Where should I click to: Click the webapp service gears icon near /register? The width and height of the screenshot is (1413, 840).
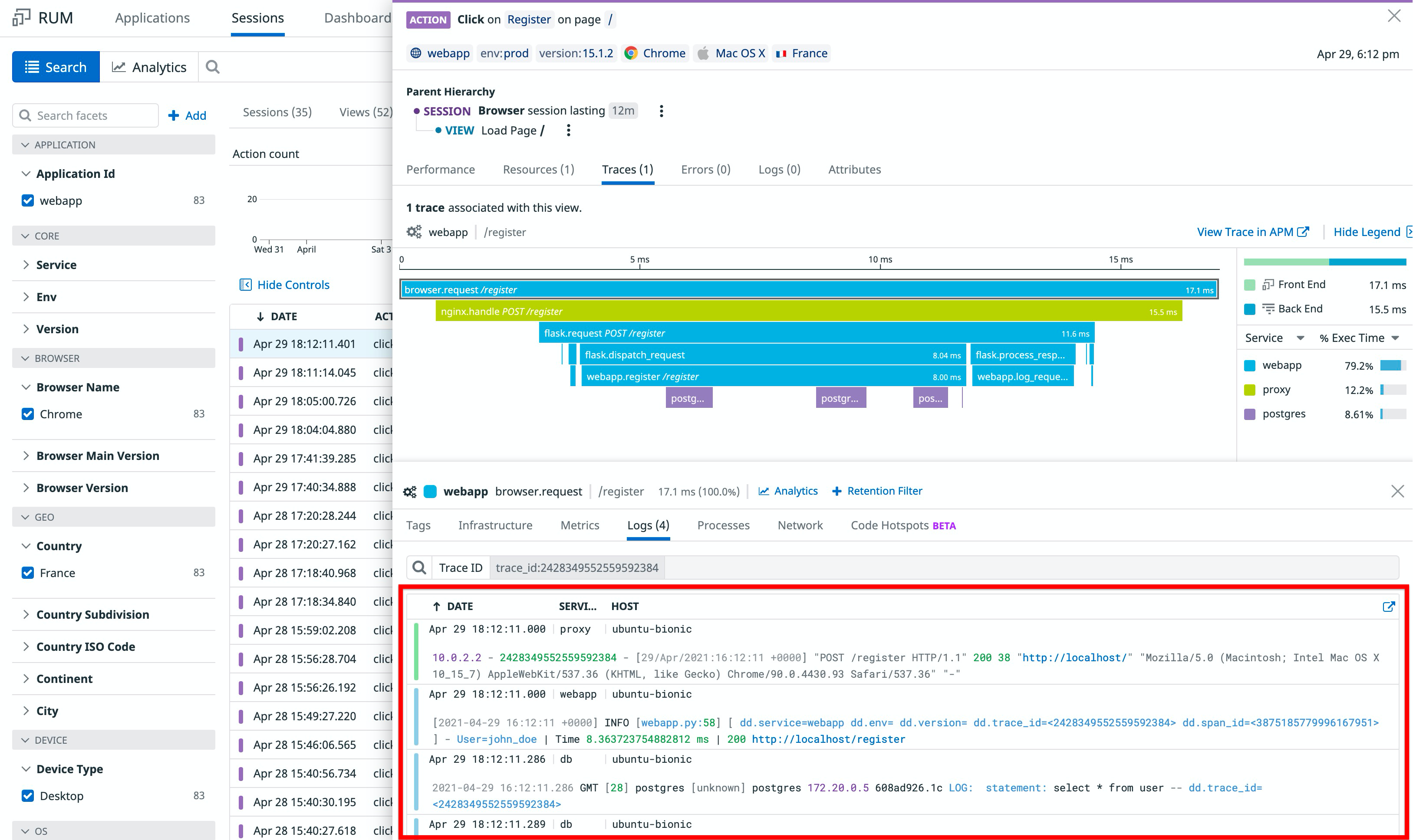tap(414, 232)
